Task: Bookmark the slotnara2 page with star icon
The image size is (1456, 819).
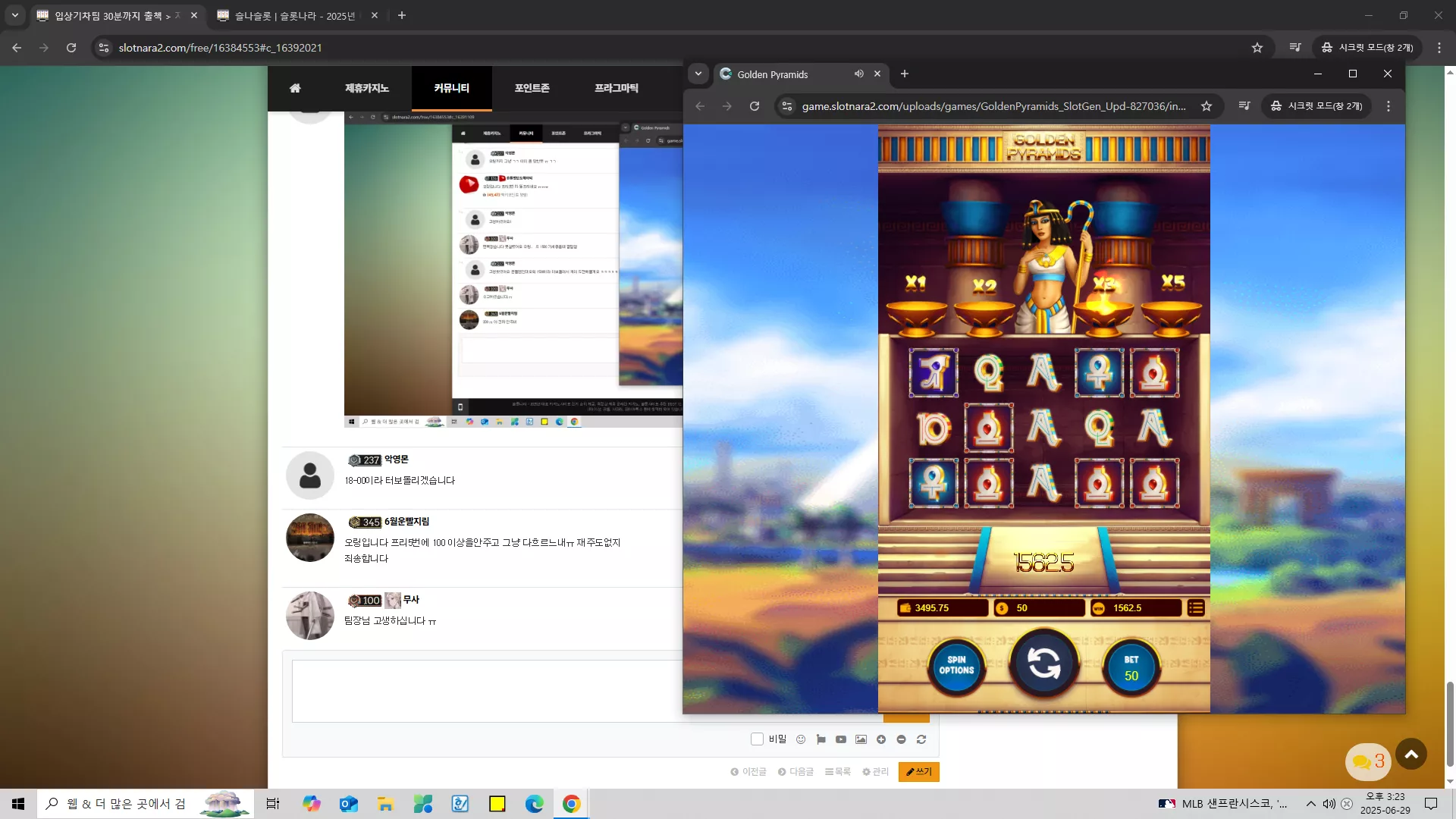Action: tap(1257, 48)
